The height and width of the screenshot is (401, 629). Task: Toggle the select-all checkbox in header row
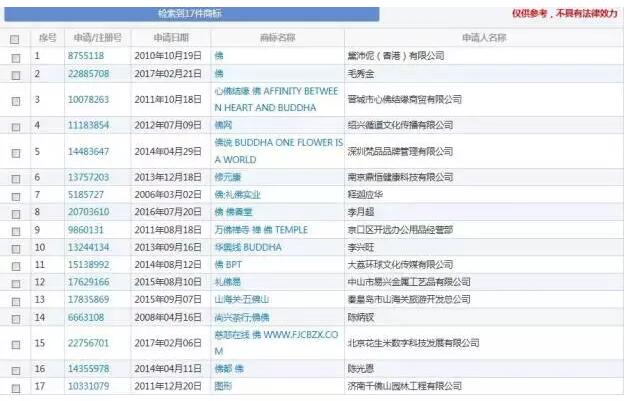click(14, 39)
